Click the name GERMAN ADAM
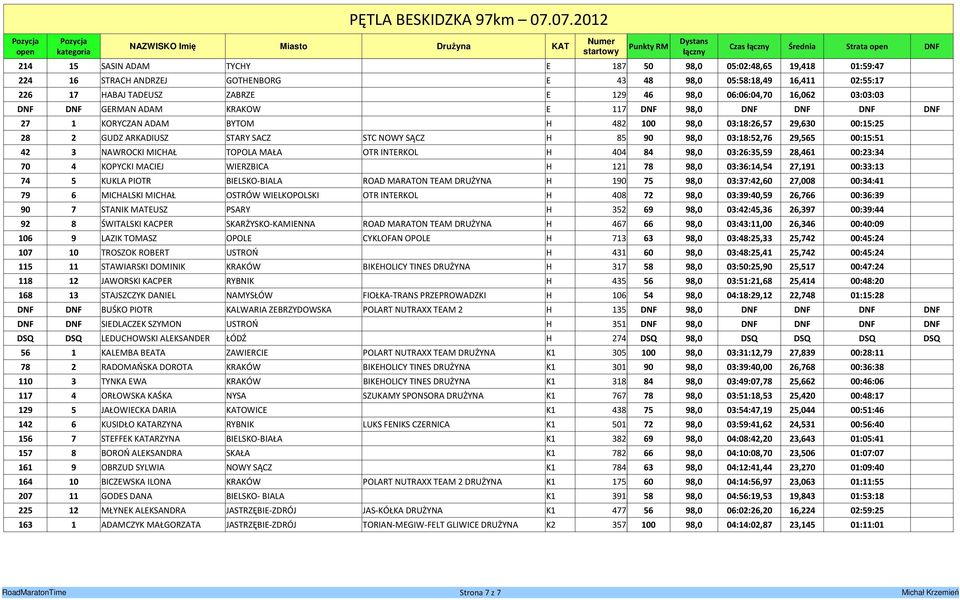The height and width of the screenshot is (600, 960). coord(132,109)
